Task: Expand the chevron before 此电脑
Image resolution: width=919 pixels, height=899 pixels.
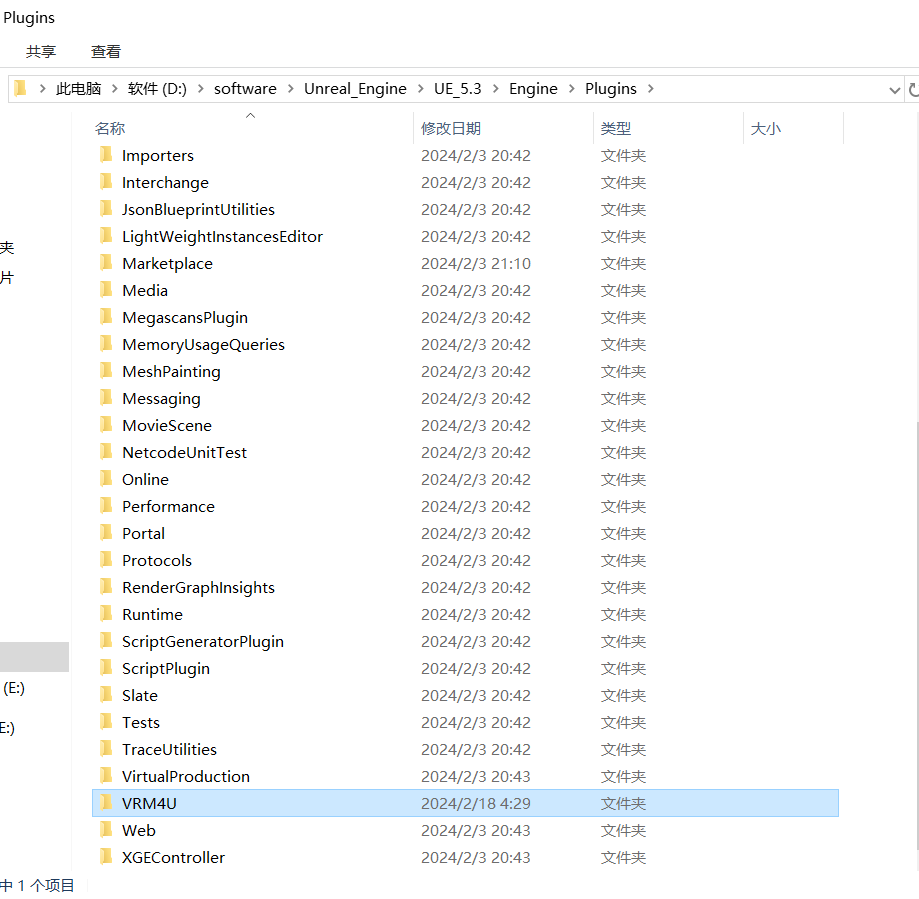Action: click(x=43, y=88)
